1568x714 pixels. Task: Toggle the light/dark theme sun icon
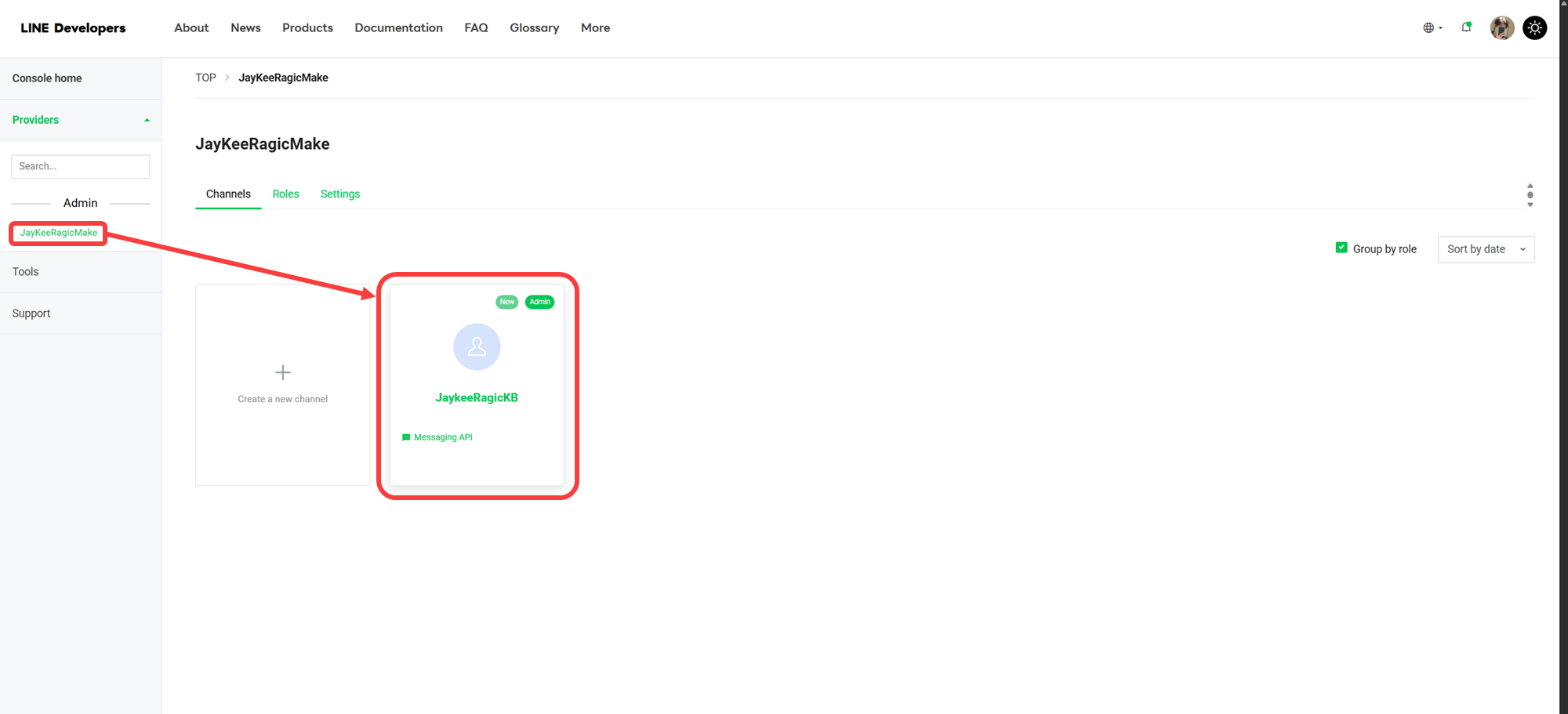coord(1534,27)
